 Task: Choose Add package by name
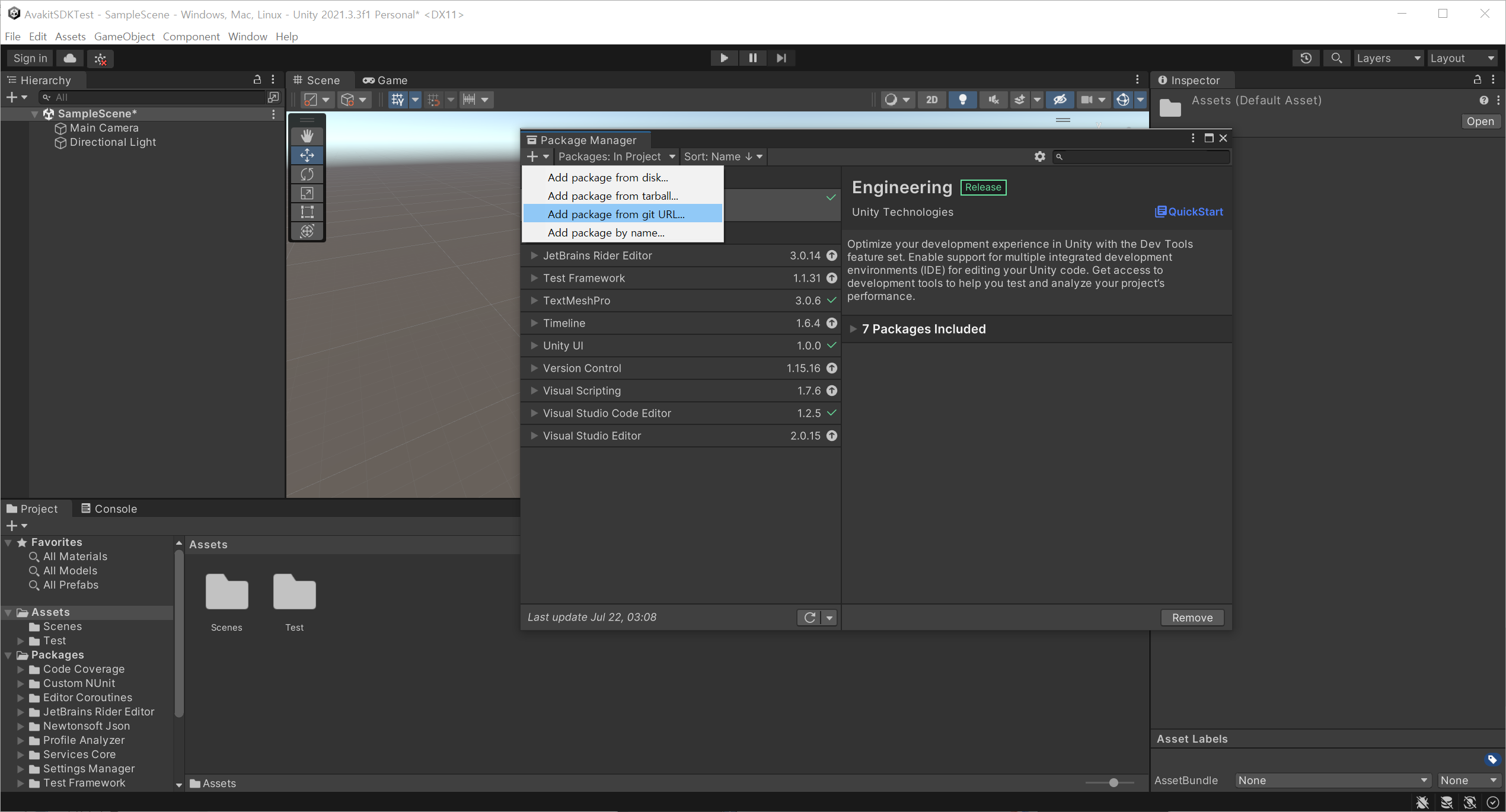pyautogui.click(x=622, y=232)
